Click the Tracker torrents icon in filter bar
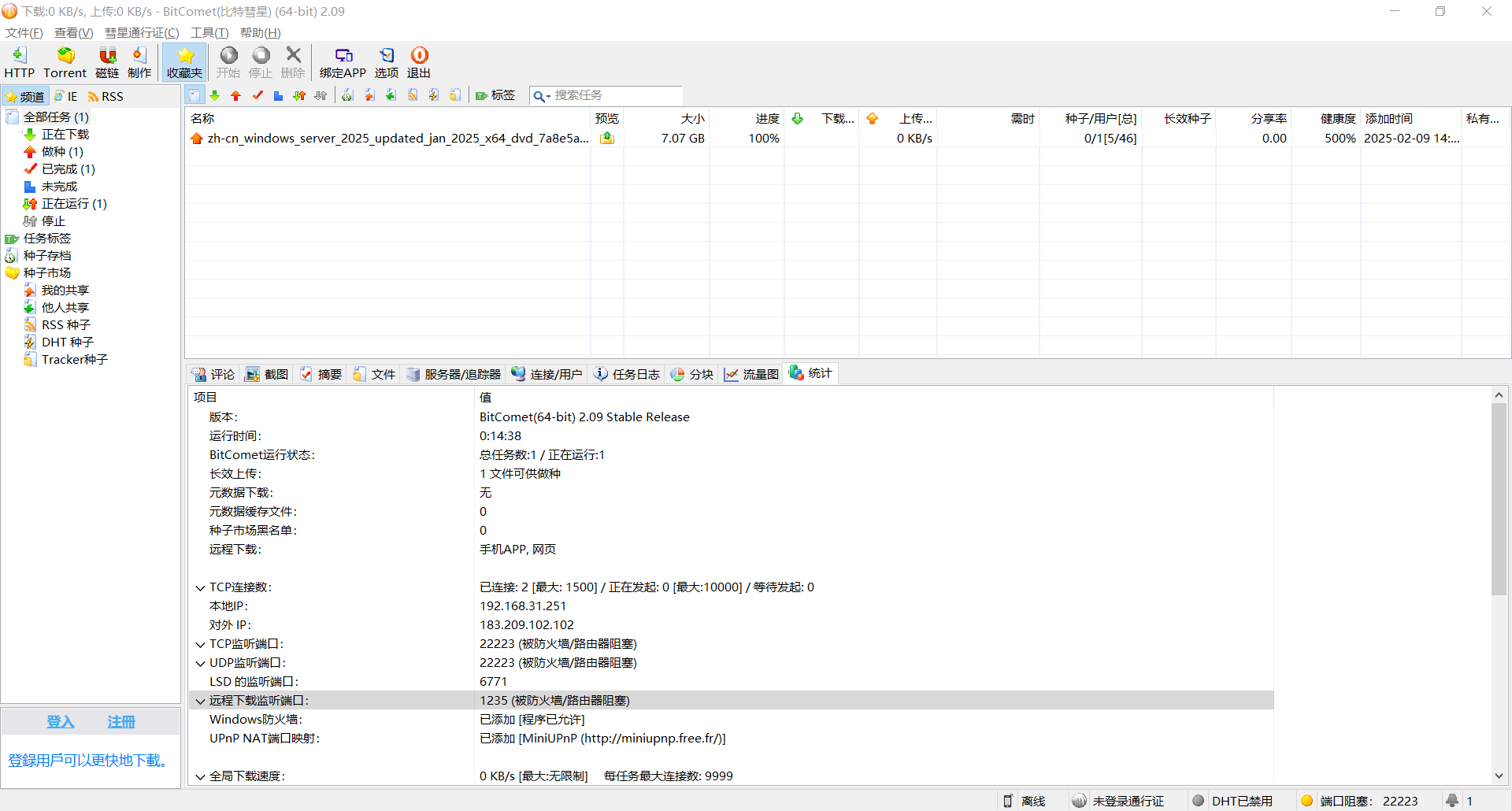This screenshot has width=1512, height=811. (454, 95)
